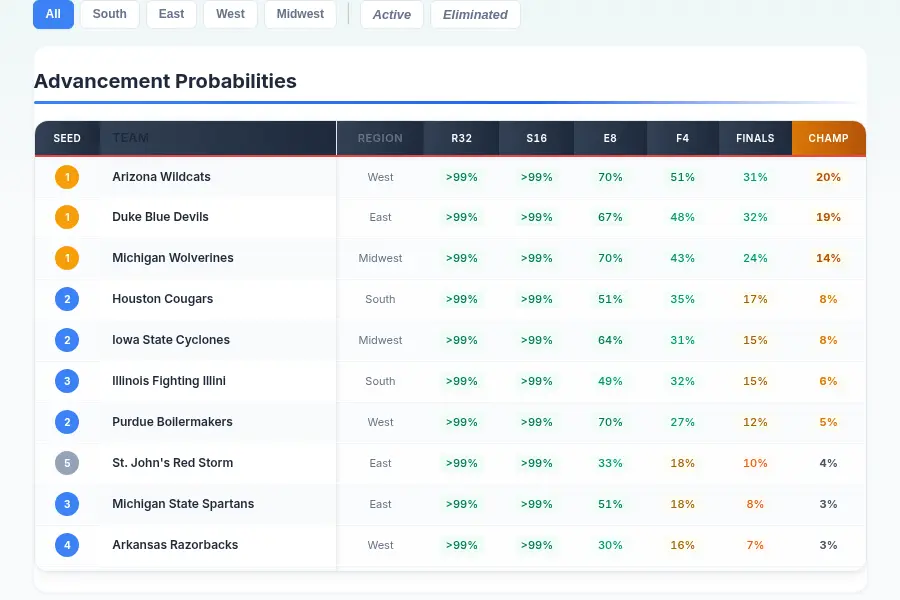Filter teams by Midwest region

tap(300, 14)
